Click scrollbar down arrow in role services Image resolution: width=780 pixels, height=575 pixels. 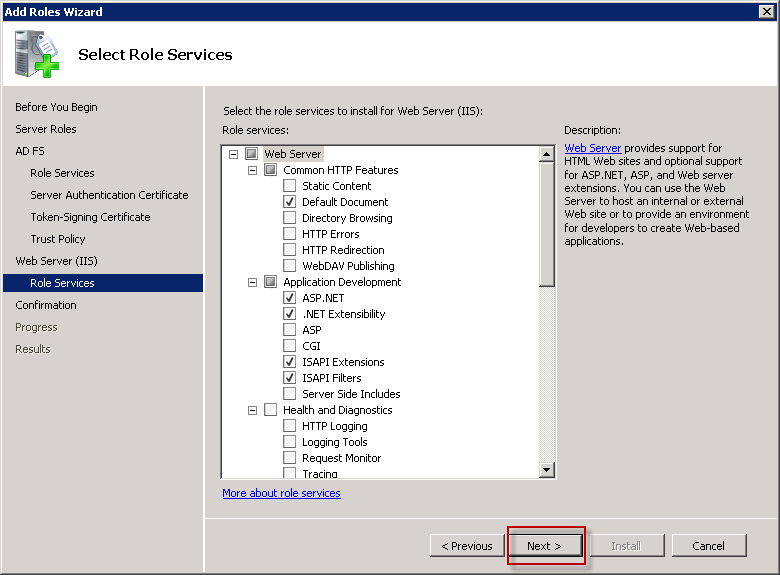click(547, 470)
